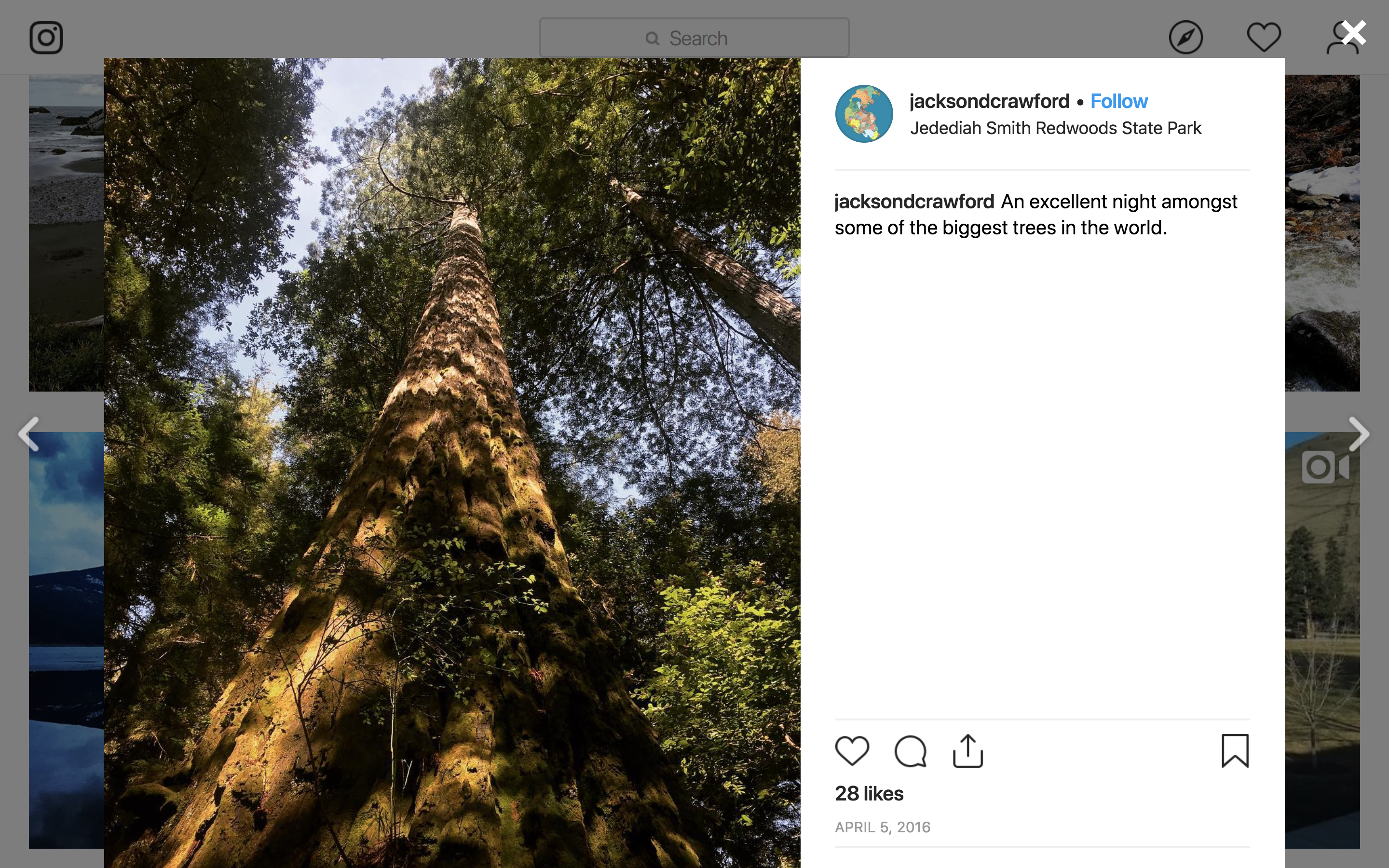
Task: Click the username in the caption text
Action: [x=914, y=202]
